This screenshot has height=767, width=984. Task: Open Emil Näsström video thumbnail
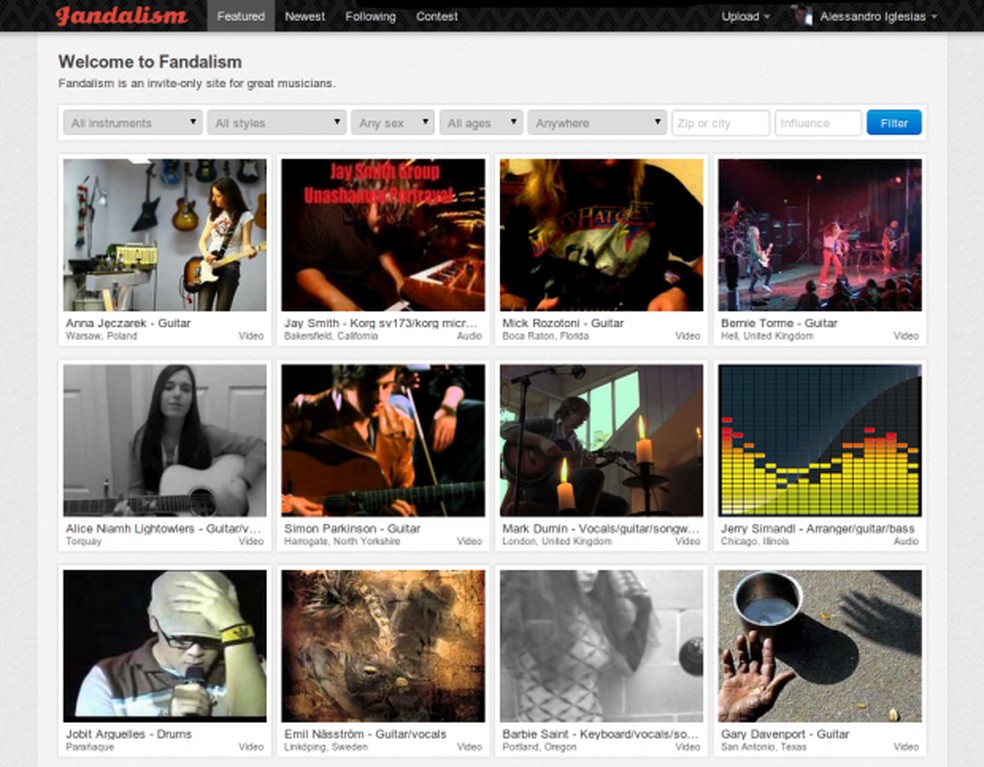coord(383,646)
